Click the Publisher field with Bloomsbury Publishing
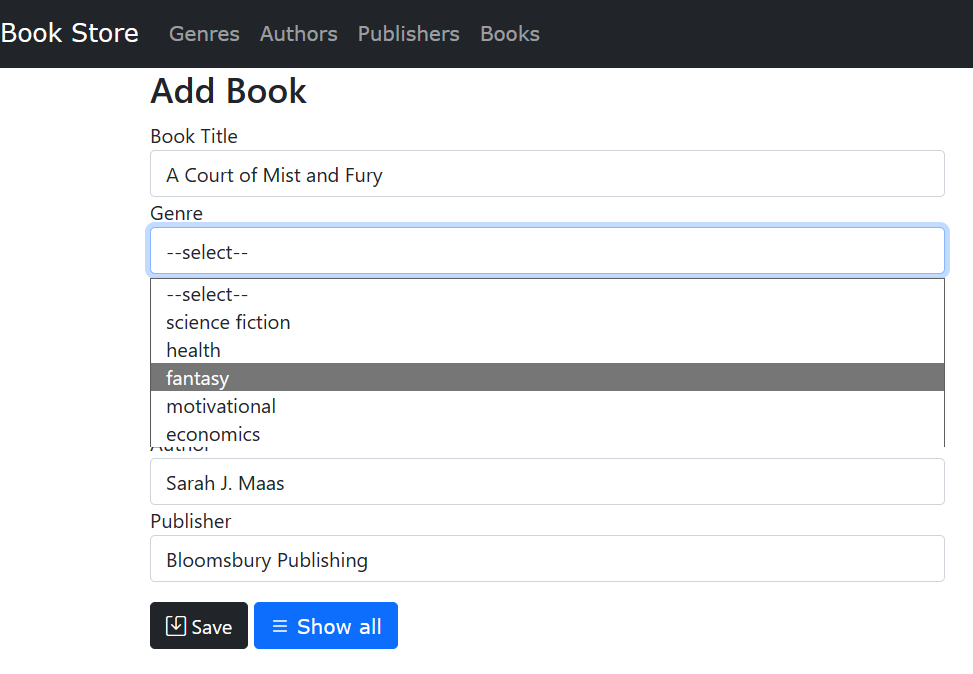973x674 pixels. 547,559
